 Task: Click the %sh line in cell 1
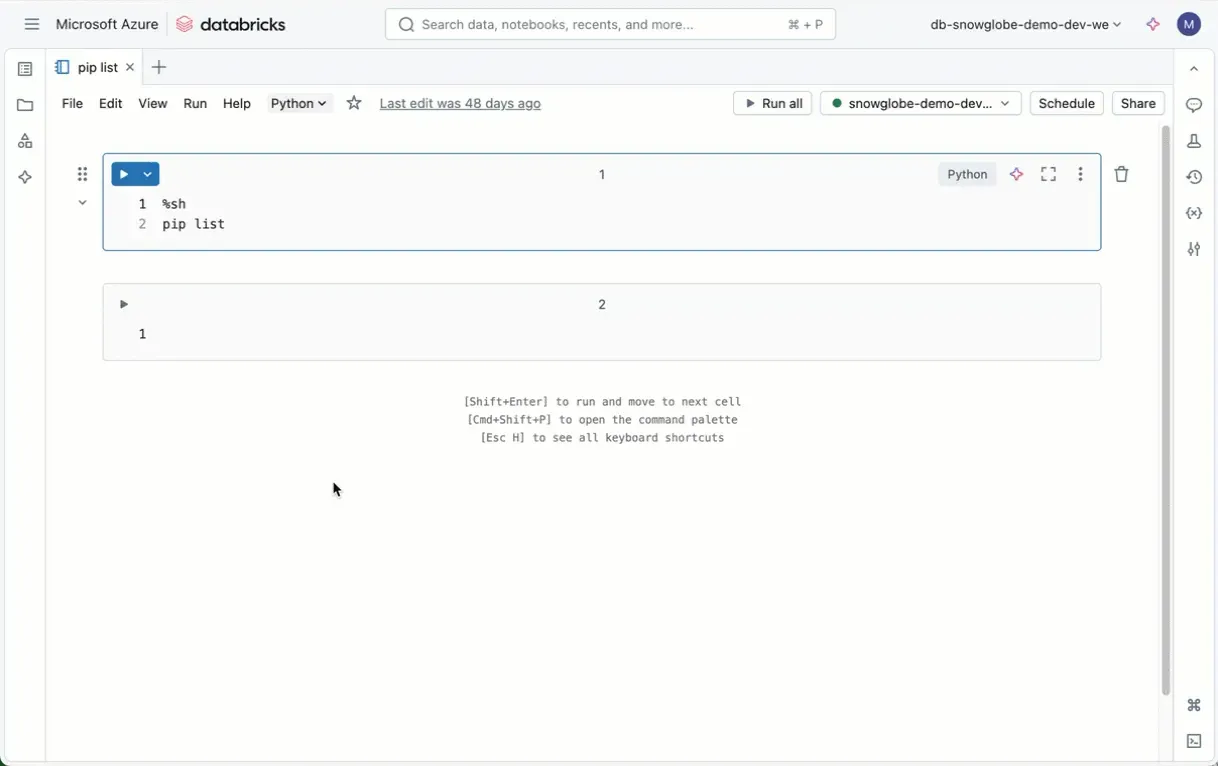(175, 204)
